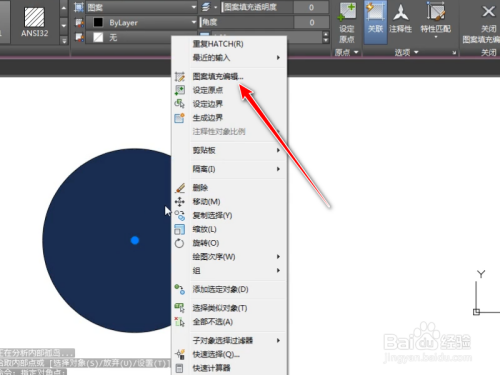500x375 pixels.
Task: Choose Scale(L) from the menu
Action: tap(229, 229)
